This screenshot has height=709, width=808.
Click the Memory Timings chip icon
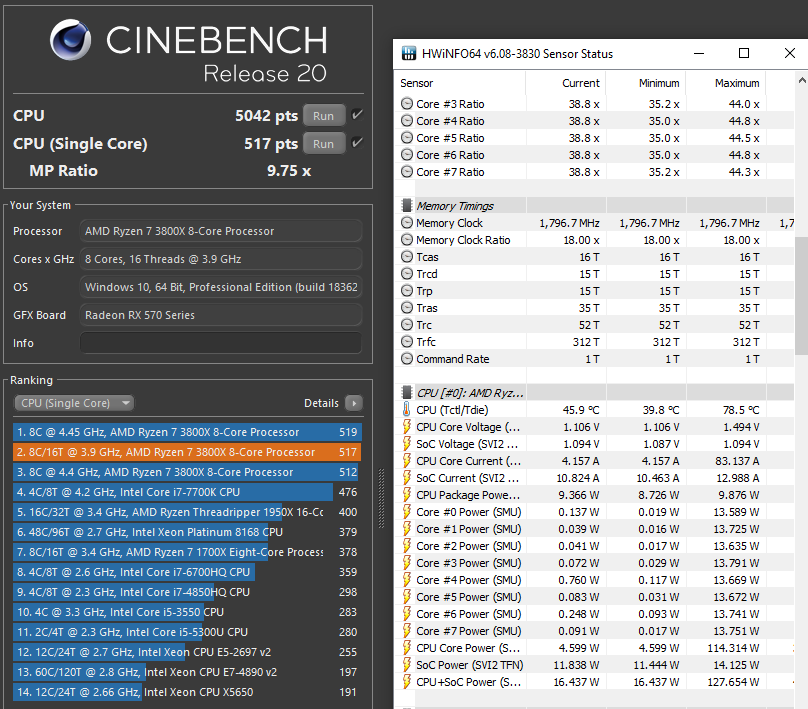pyautogui.click(x=407, y=206)
